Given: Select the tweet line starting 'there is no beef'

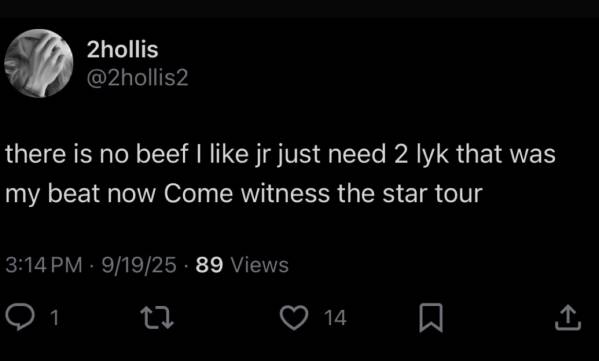Looking at the screenshot, I should pos(280,155).
